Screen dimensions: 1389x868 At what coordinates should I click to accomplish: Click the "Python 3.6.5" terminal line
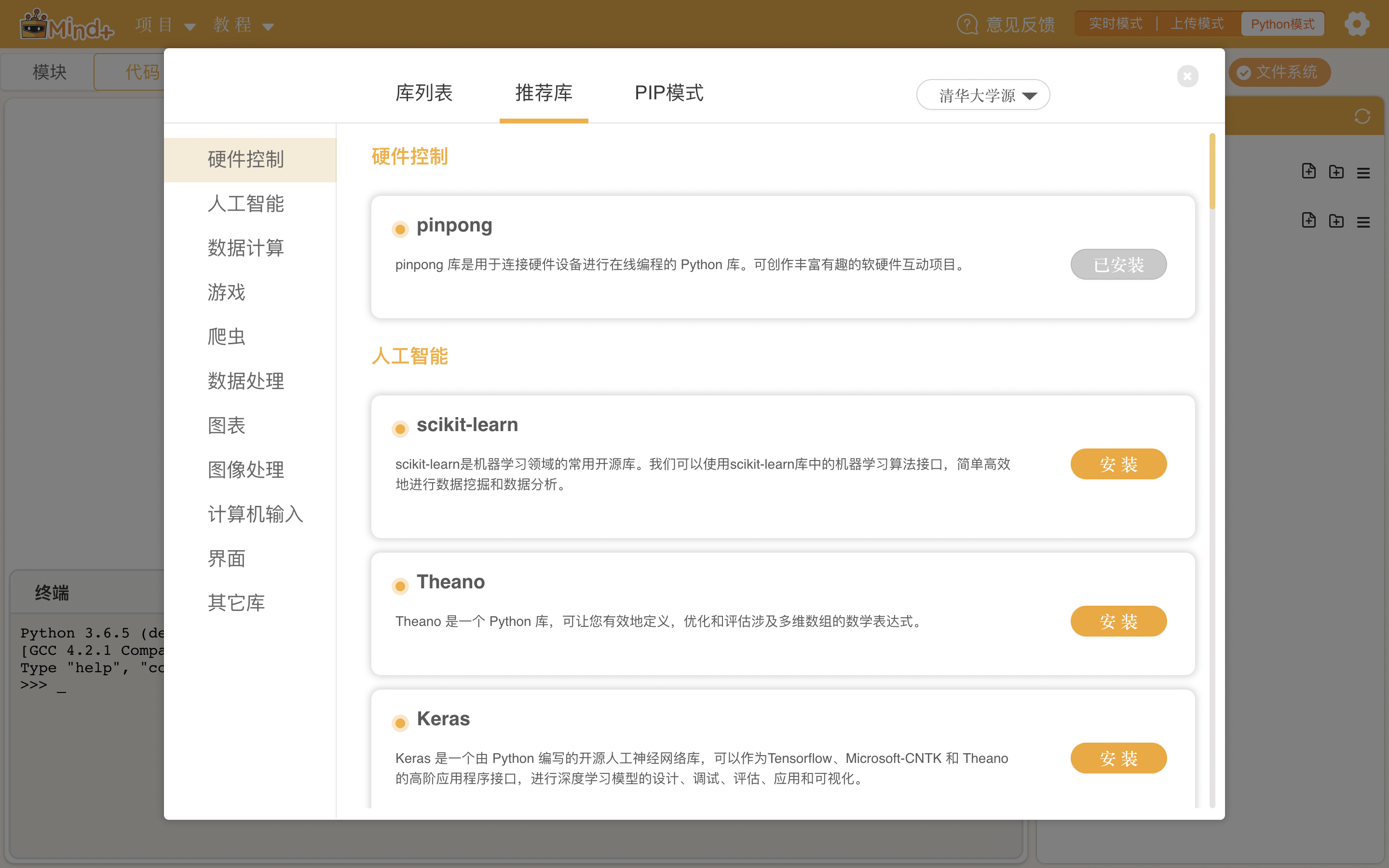coord(93,633)
